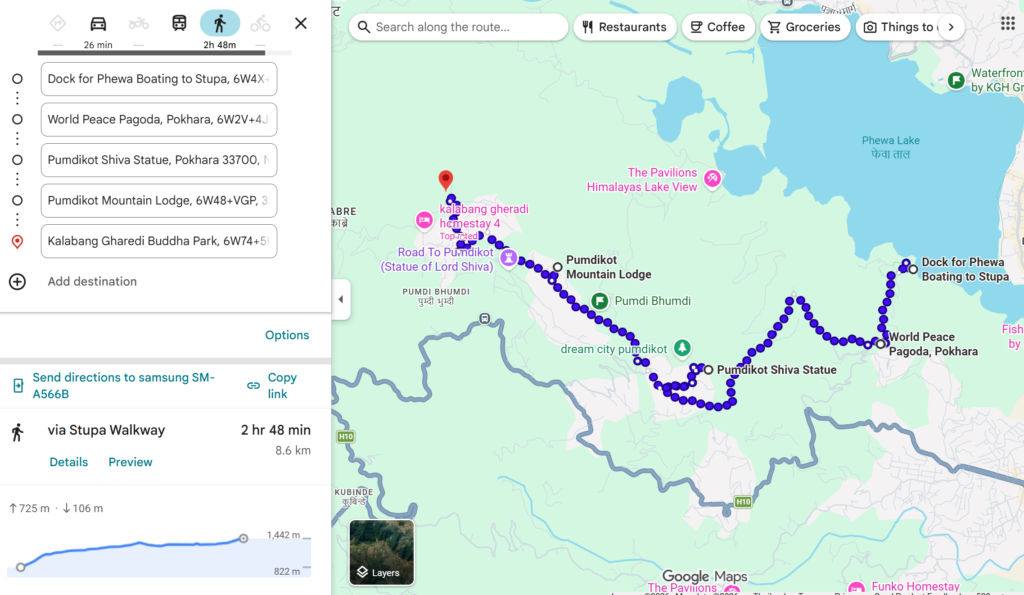
Task: Click the Funko Homestay marker
Action: (x=856, y=587)
